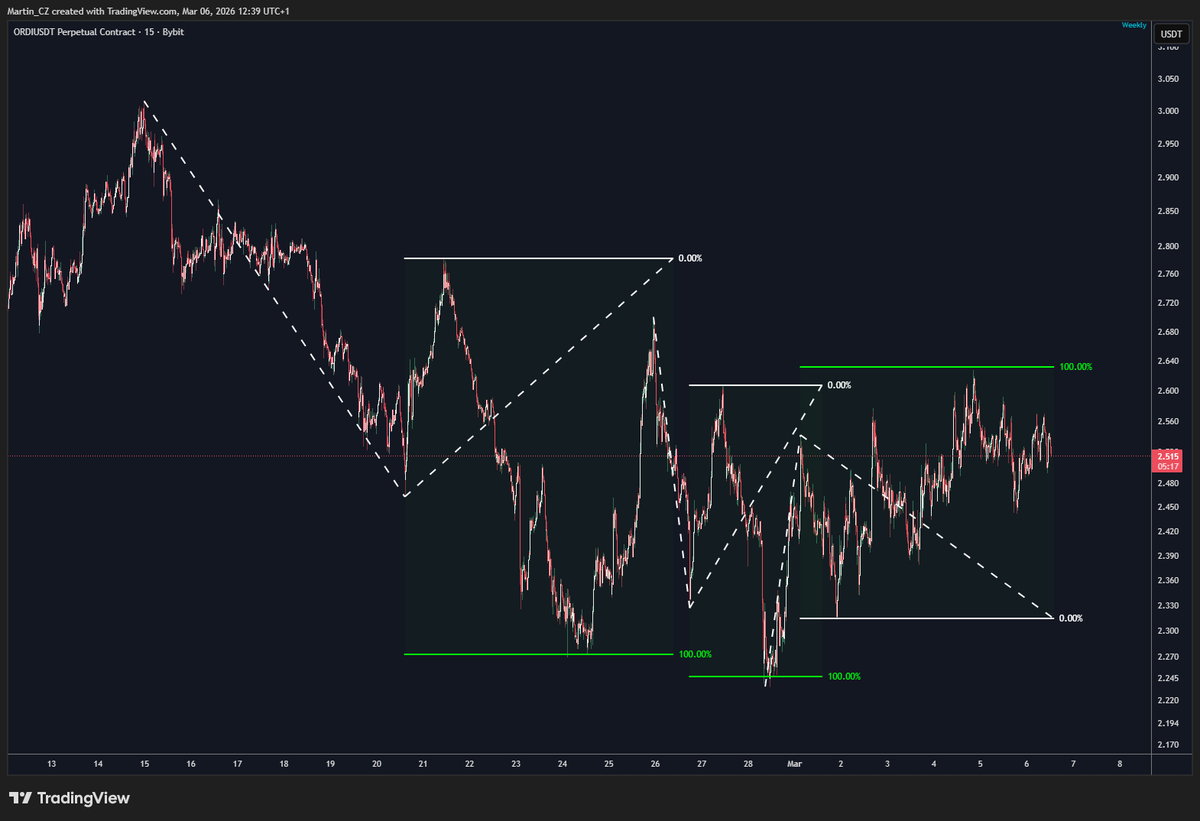This screenshot has width=1200, height=821.
Task: Click the USDT currency button
Action: pyautogui.click(x=1169, y=33)
